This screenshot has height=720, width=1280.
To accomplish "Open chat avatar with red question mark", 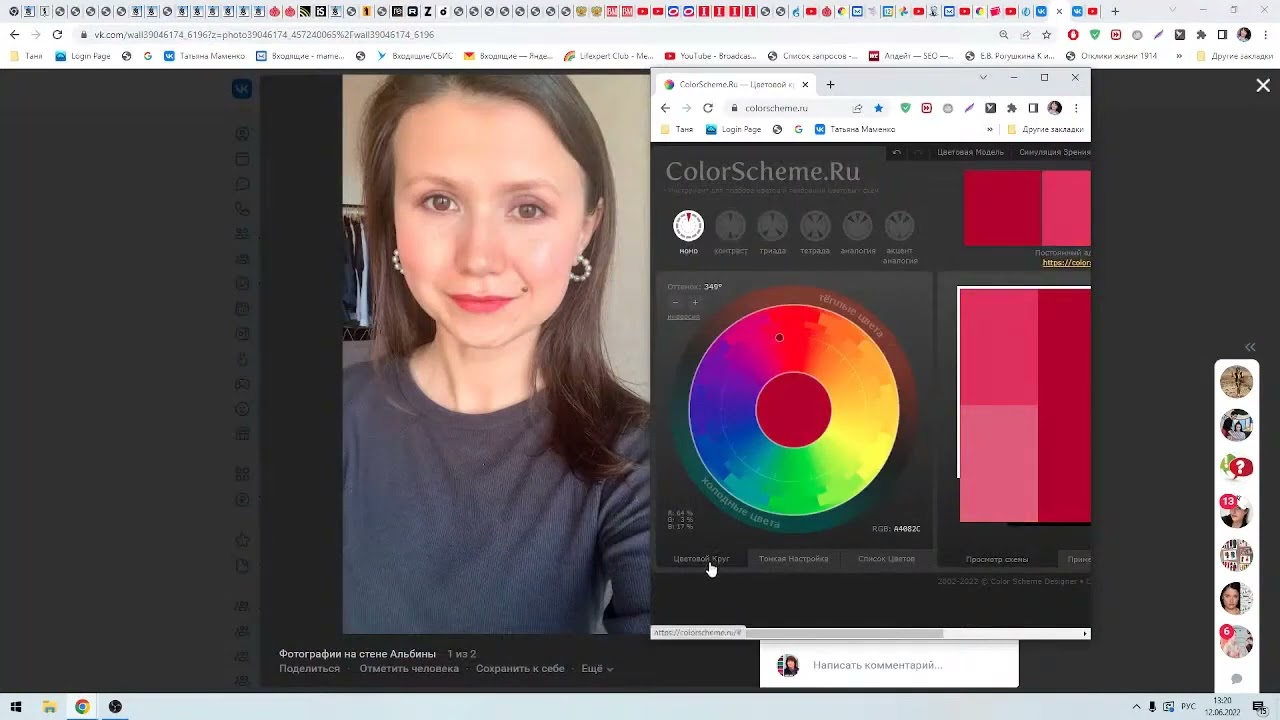I will (x=1237, y=467).
